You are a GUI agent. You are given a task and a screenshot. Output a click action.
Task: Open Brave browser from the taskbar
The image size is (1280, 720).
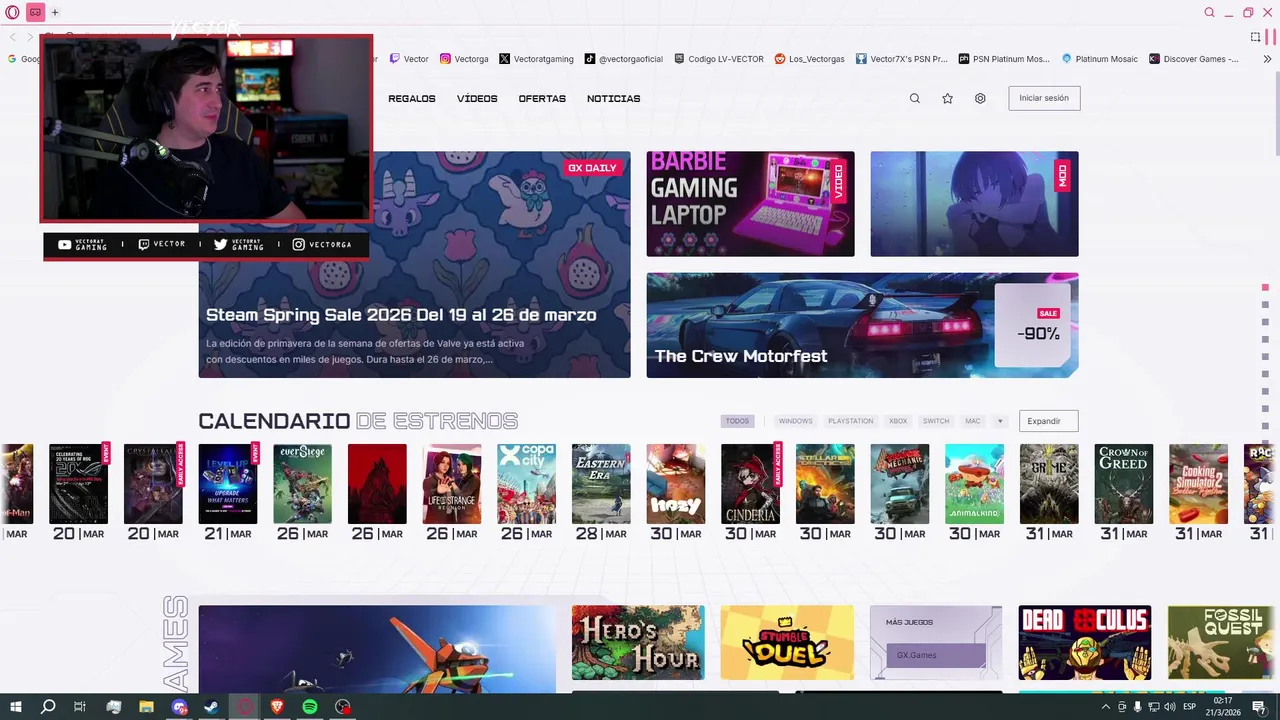277,707
